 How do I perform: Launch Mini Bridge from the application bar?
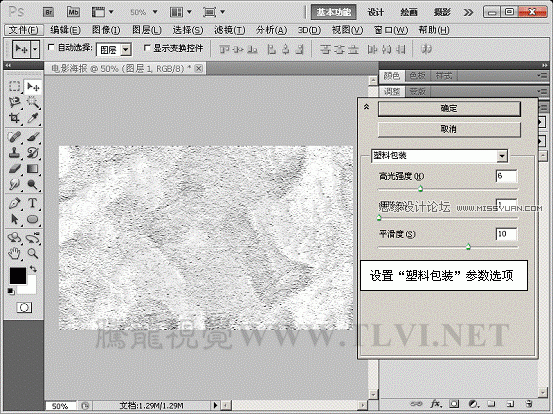(x=73, y=12)
